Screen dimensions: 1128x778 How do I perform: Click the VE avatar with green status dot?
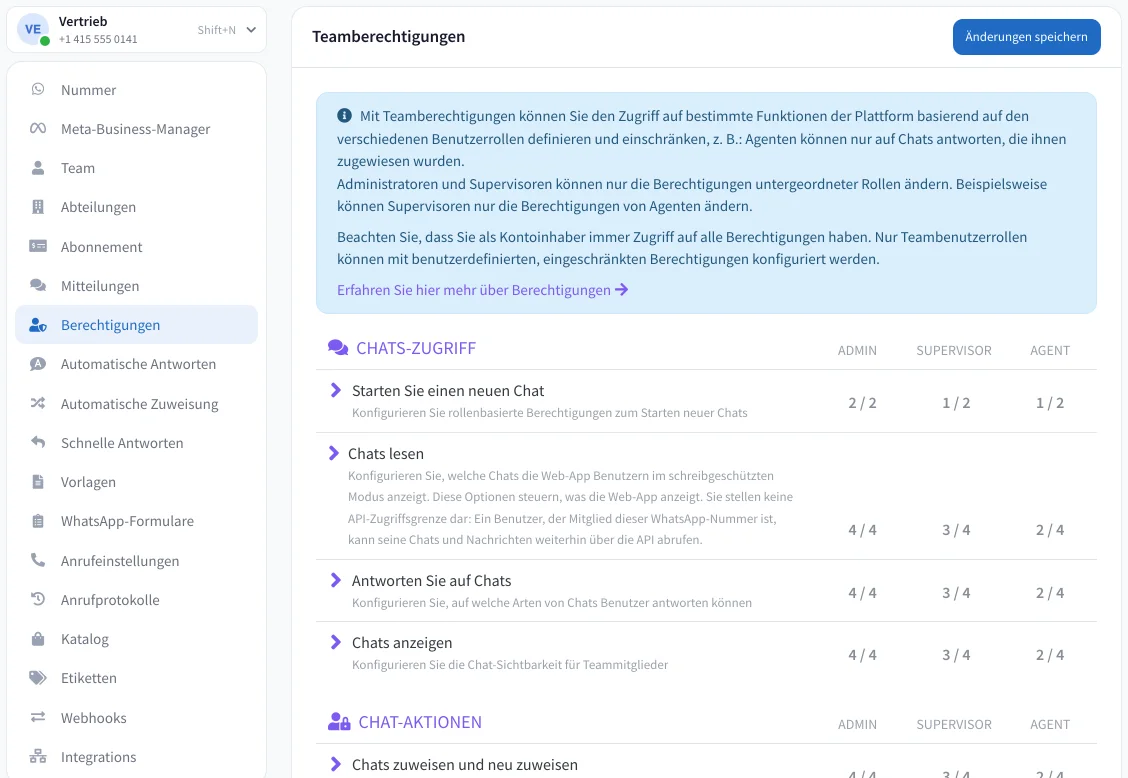point(33,30)
